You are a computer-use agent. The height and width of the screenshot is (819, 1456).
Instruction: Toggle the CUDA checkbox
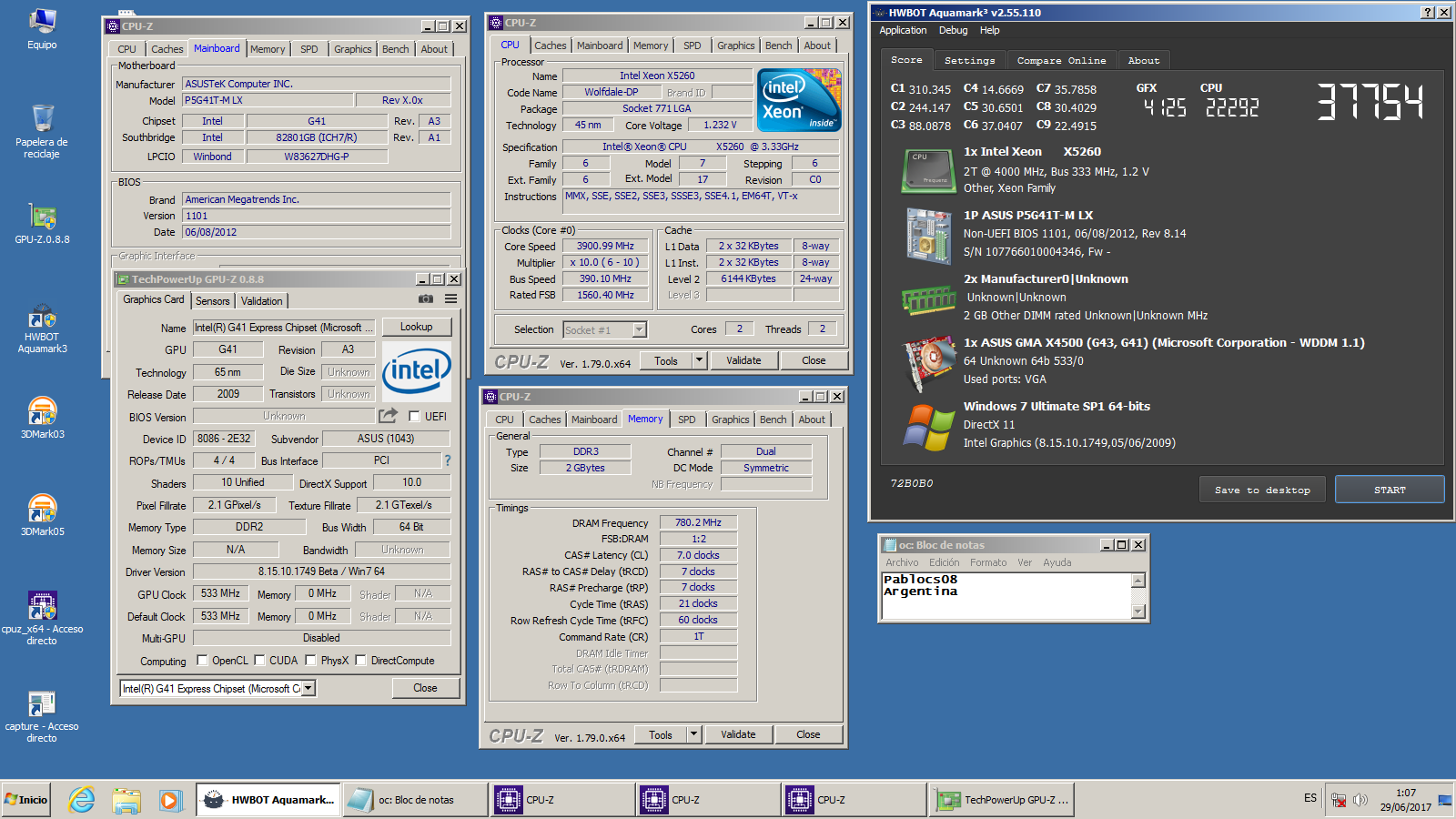(x=259, y=660)
